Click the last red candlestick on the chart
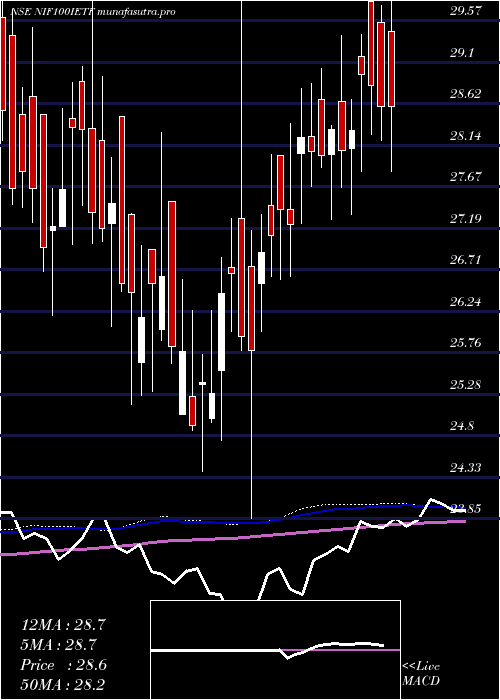The width and height of the screenshot is (500, 700). [392, 69]
